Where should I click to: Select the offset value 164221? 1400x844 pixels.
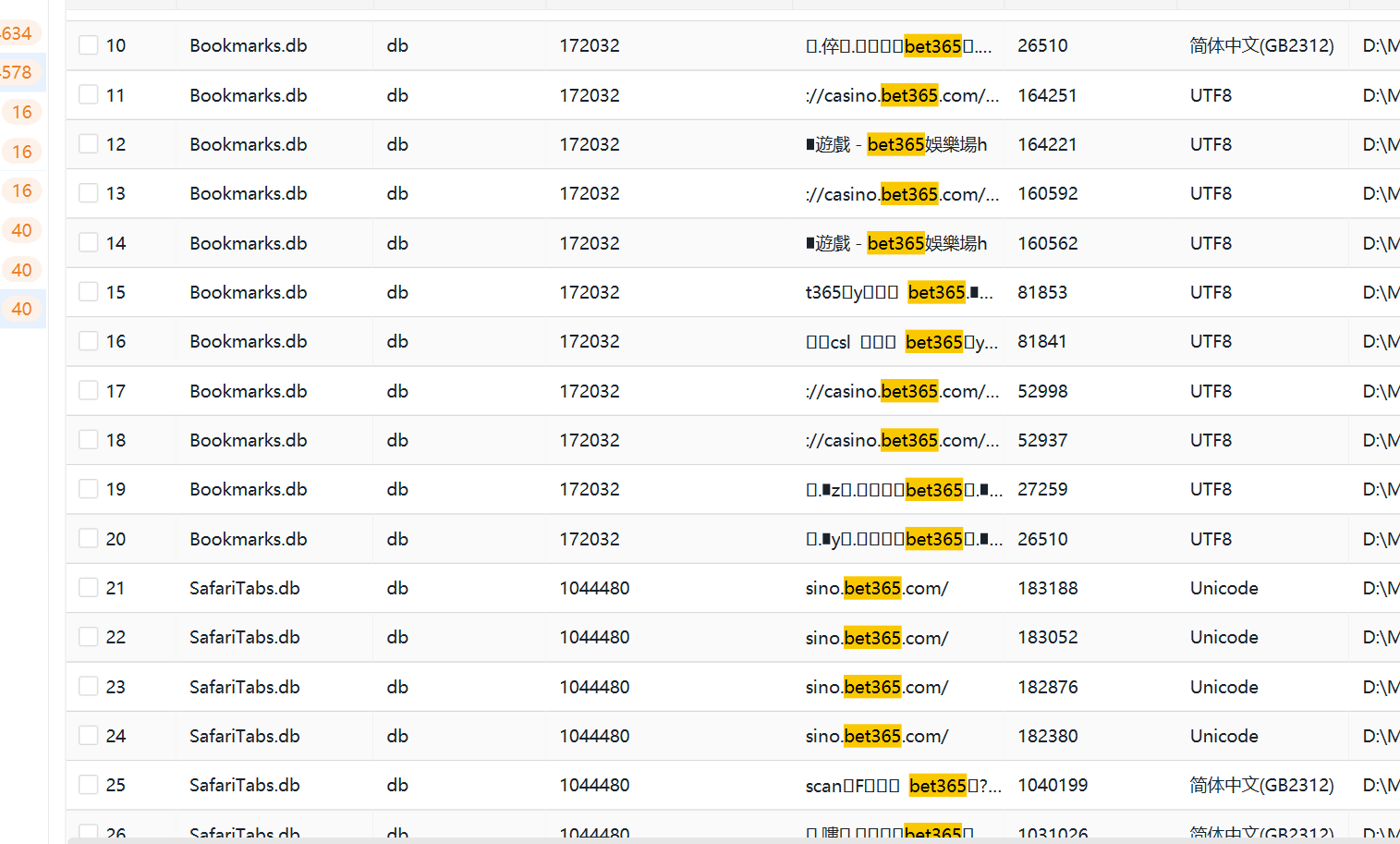coord(1047,144)
